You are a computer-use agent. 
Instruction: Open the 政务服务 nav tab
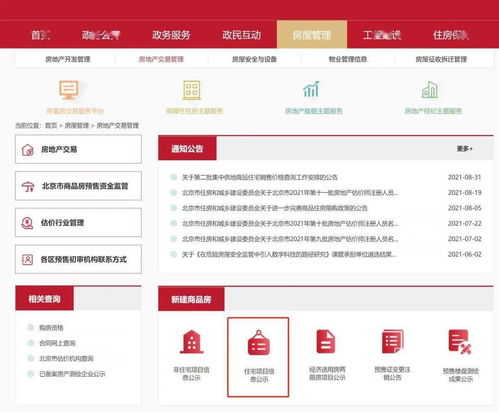(x=171, y=35)
